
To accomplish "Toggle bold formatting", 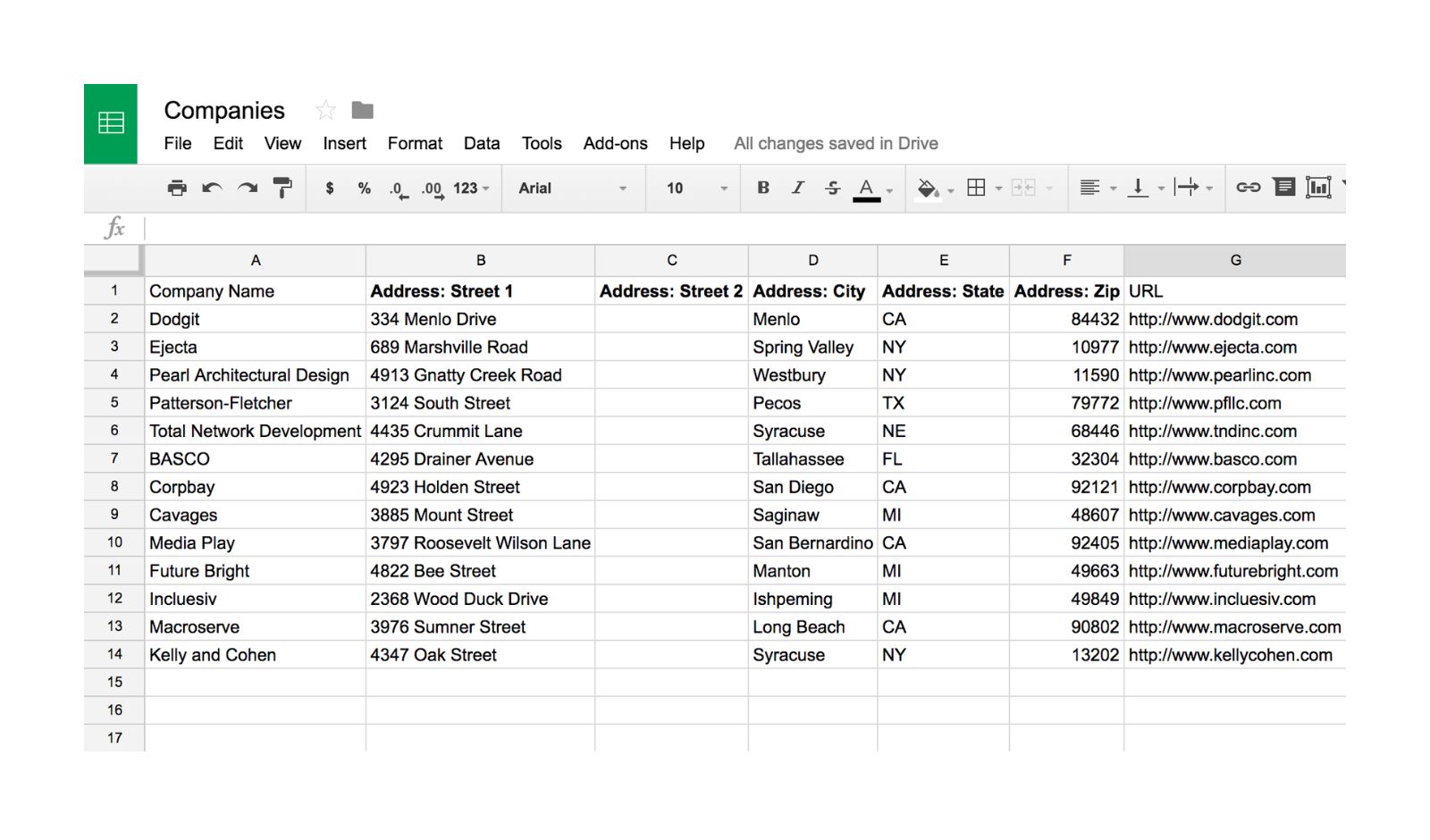I will point(763,188).
